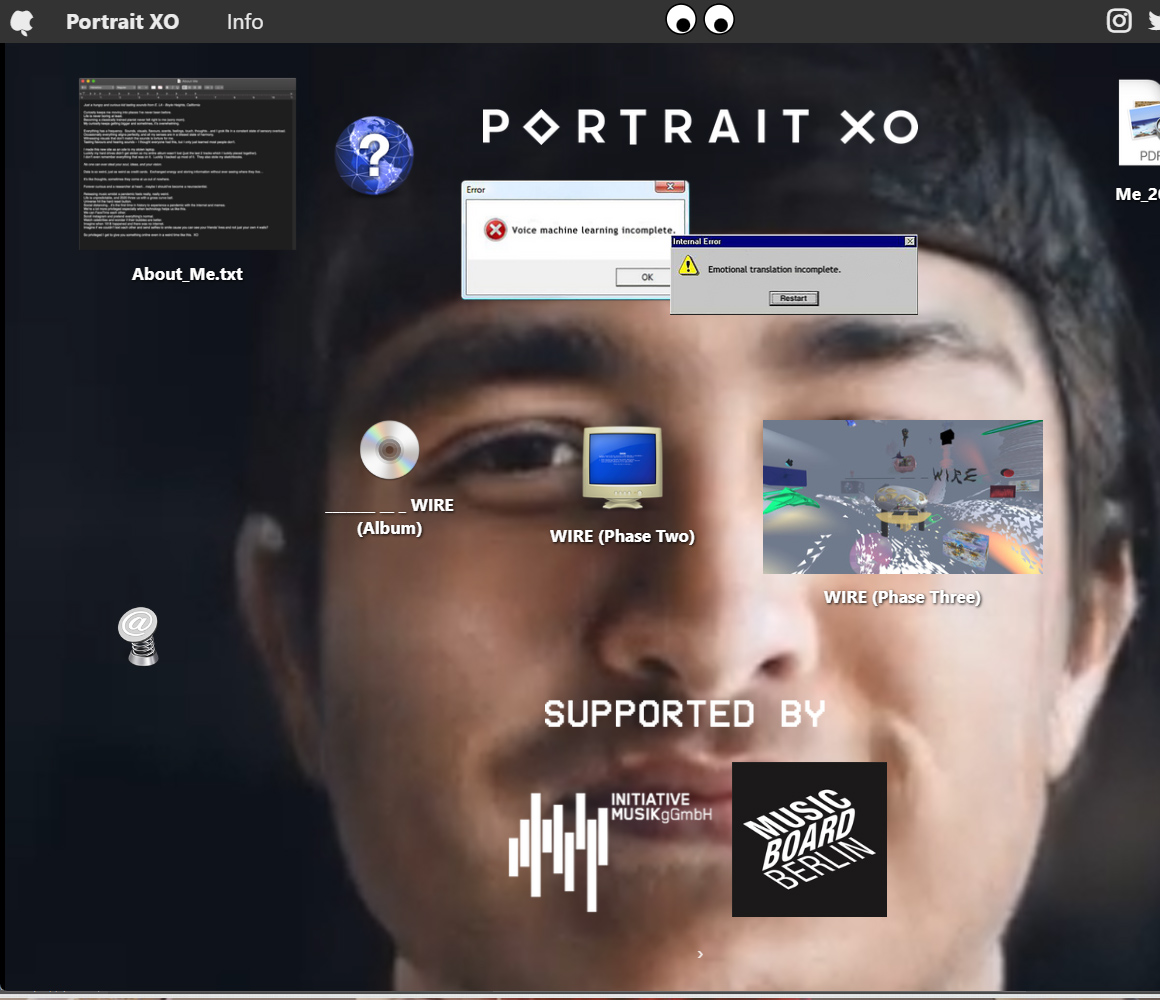
Task: Open the About_Me.txt file icon
Action: (x=187, y=163)
